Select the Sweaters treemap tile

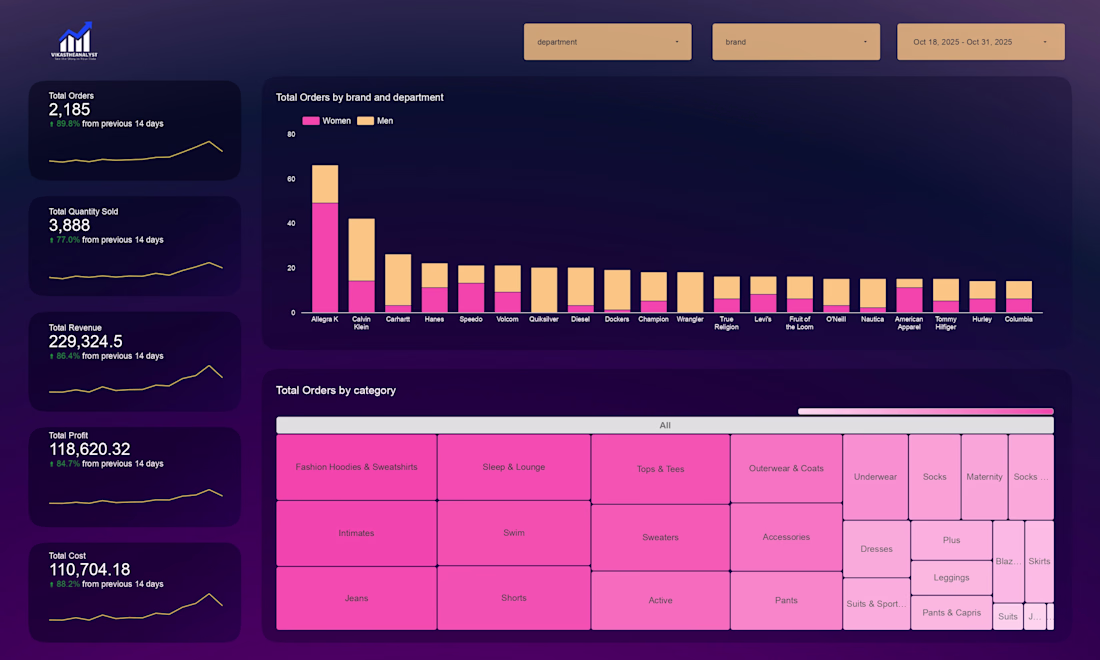(x=660, y=537)
